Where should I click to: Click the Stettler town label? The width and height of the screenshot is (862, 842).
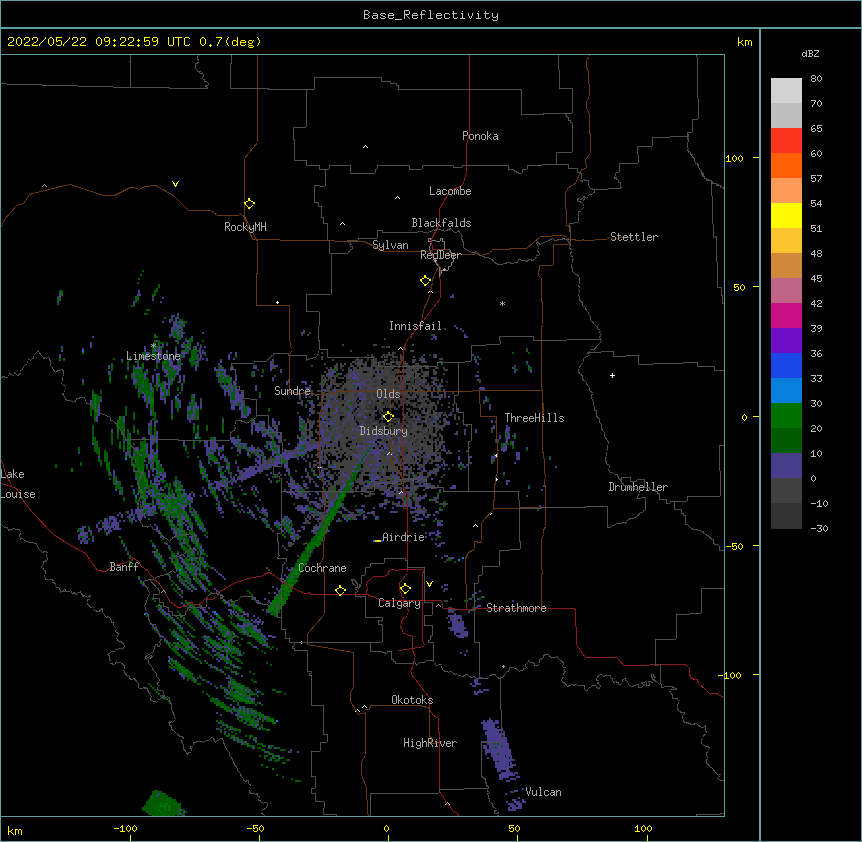click(634, 237)
